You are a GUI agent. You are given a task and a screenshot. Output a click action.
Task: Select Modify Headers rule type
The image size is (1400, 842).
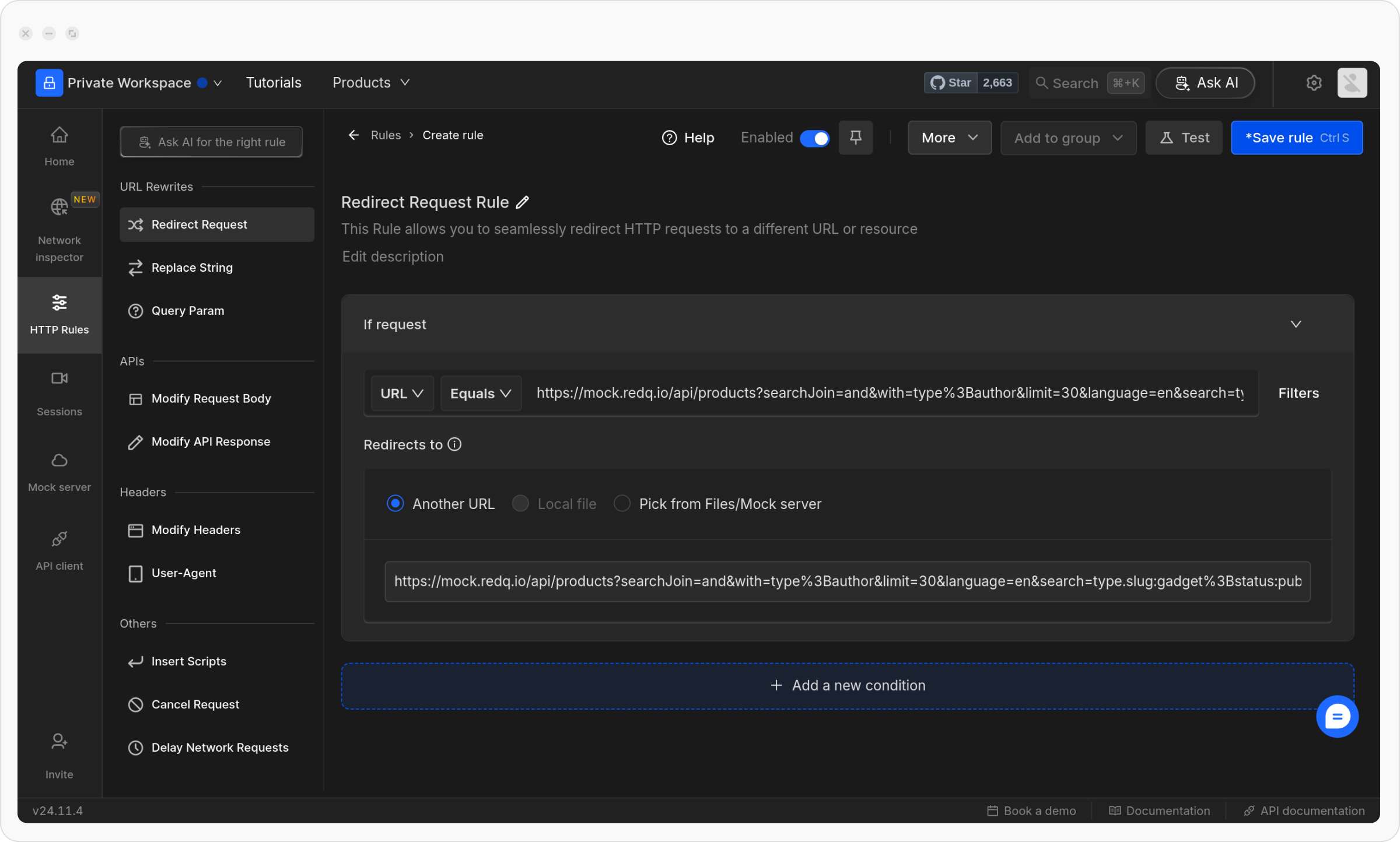point(195,529)
